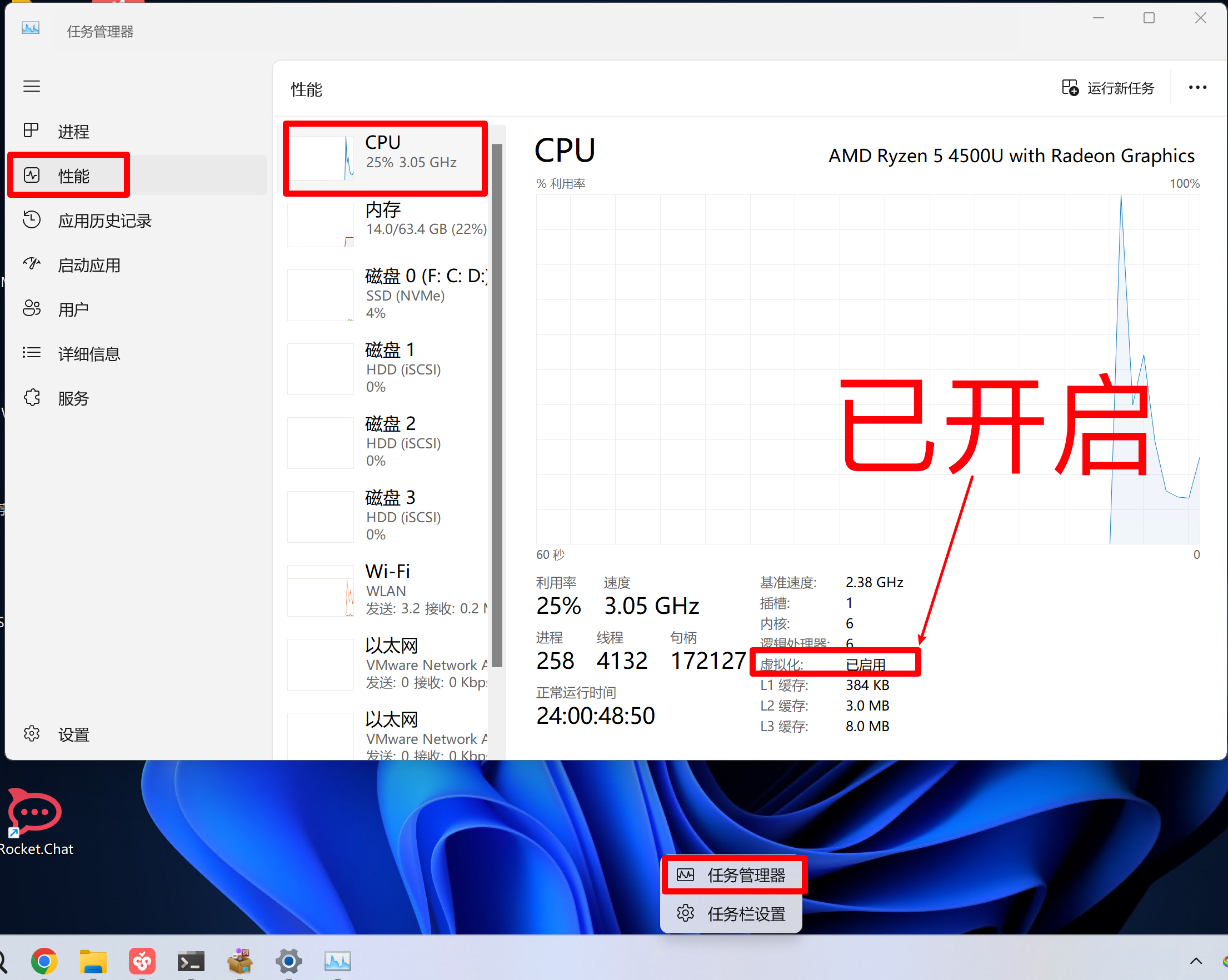1228x980 pixels.
Task: Open the Processes (进程) page
Action: pyautogui.click(x=73, y=132)
